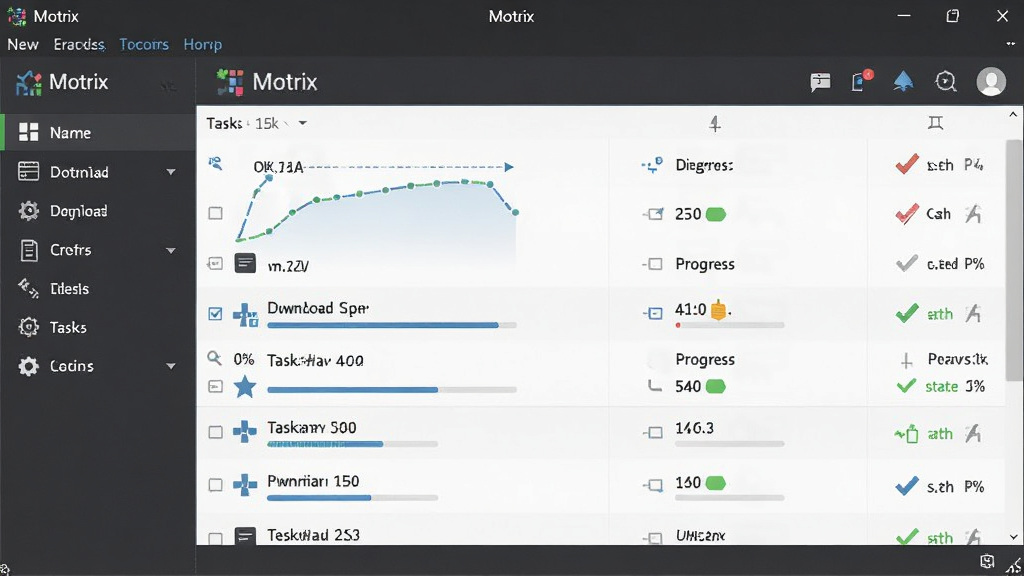
Task: Click the Motrix logo in main header
Action: (x=230, y=82)
